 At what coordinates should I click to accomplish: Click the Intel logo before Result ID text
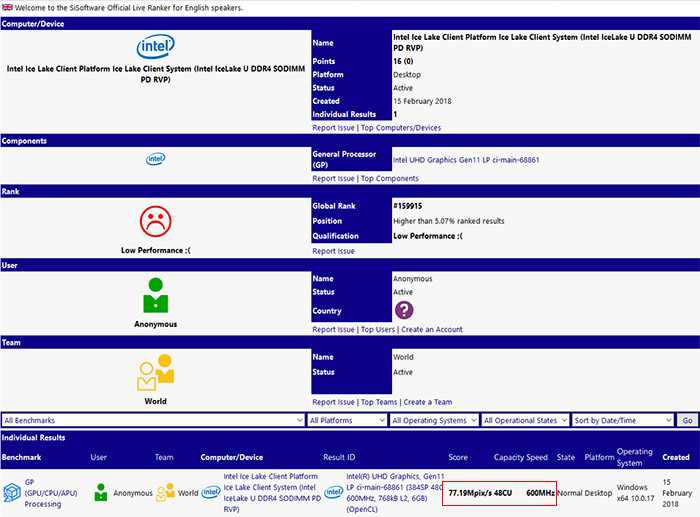click(x=333, y=492)
